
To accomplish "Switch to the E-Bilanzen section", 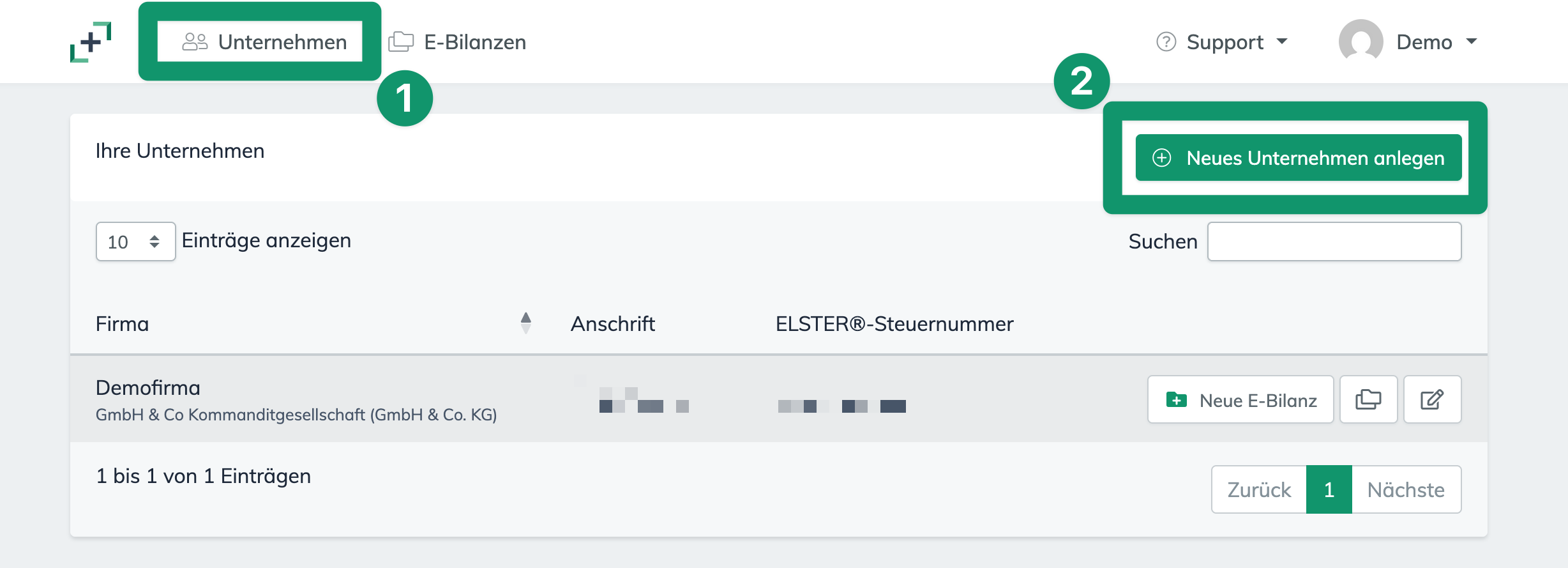I will coord(474,41).
